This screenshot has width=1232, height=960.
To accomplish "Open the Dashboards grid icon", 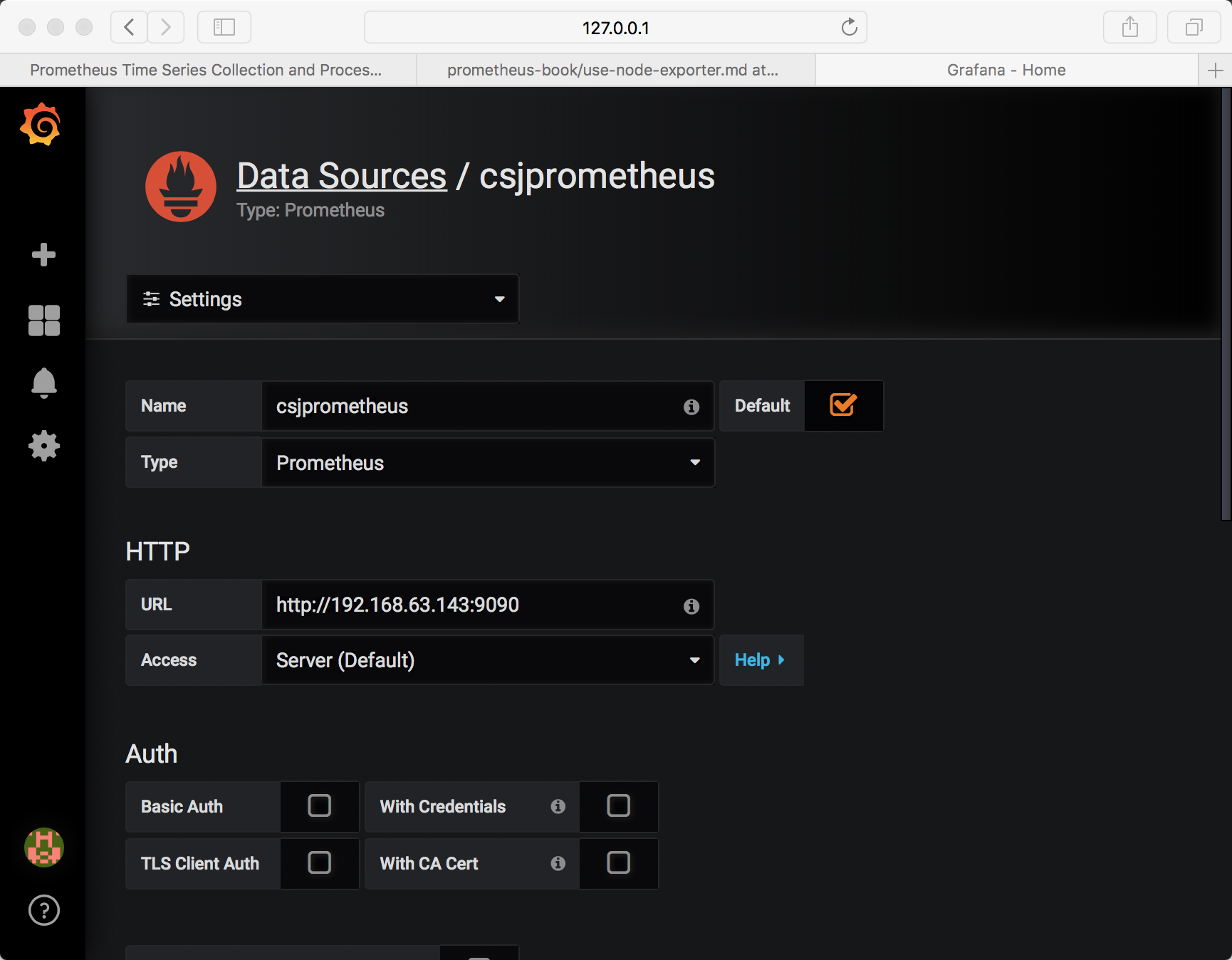I will 43,320.
